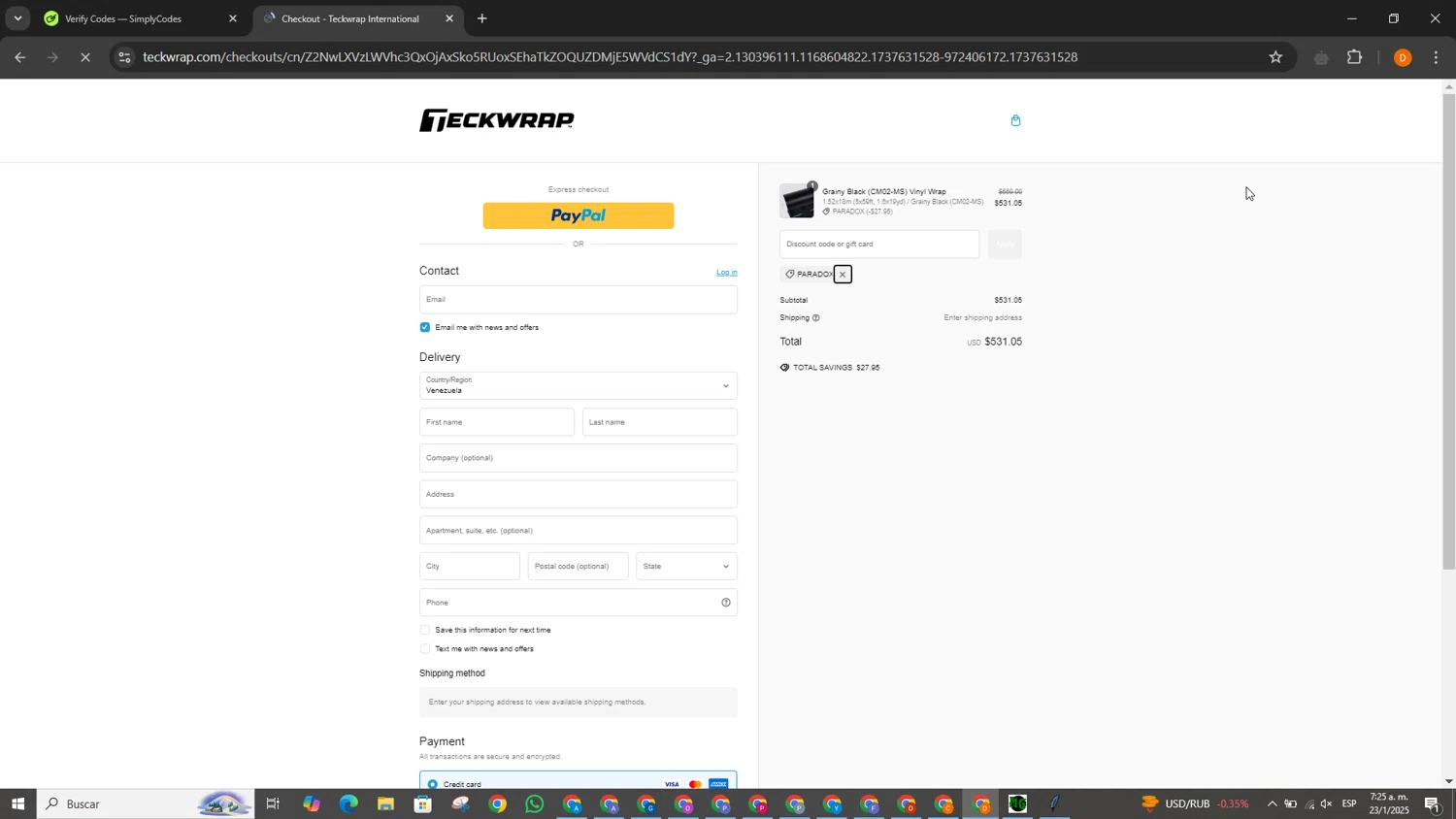This screenshot has height=819, width=1456.
Task: Click the Apply discount button
Action: [x=1006, y=245]
